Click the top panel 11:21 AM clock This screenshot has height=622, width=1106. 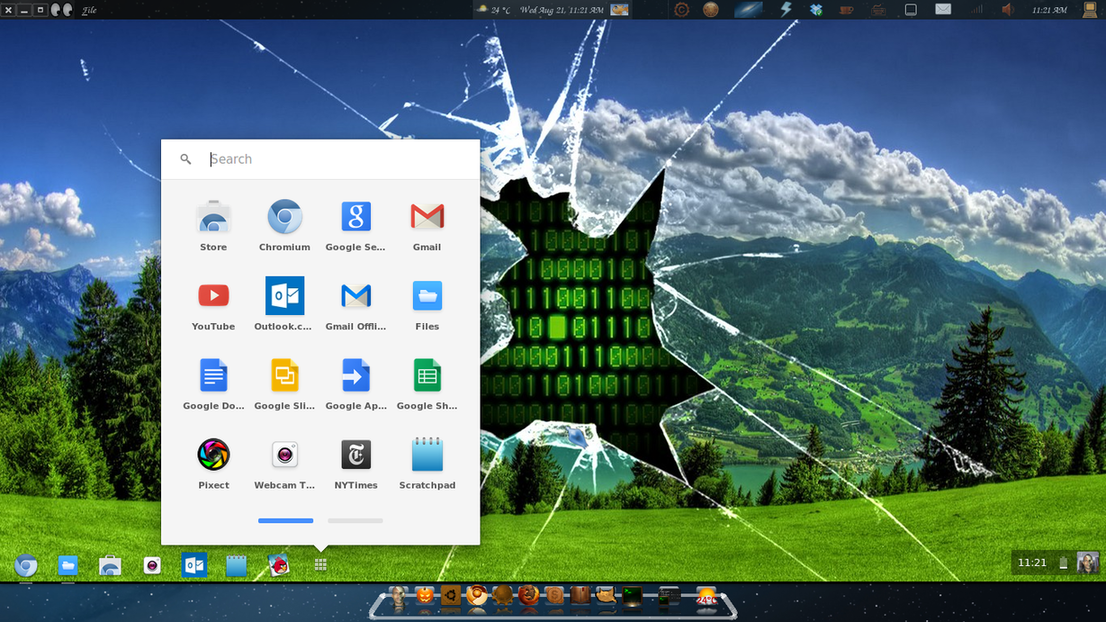point(1050,10)
